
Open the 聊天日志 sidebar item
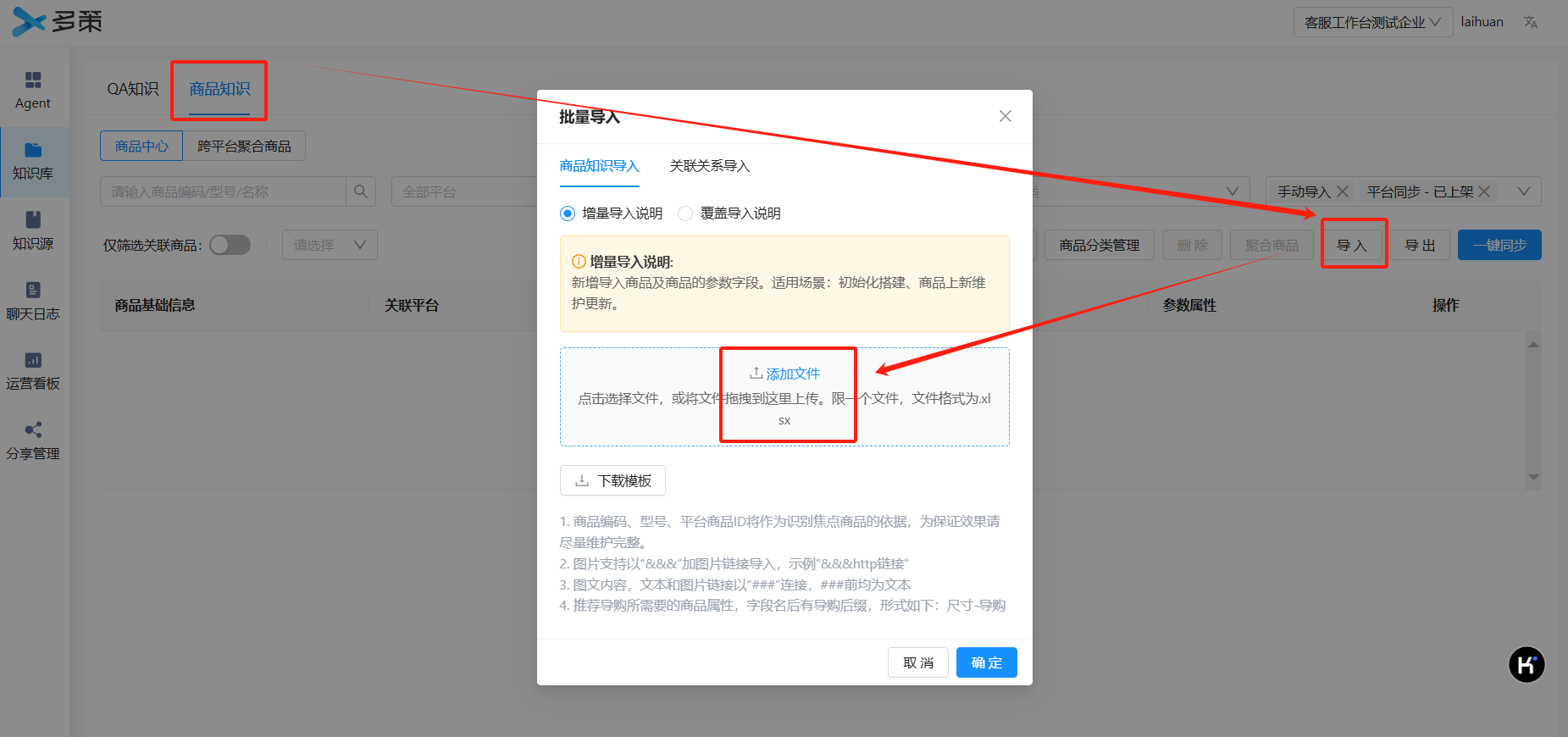click(x=33, y=302)
